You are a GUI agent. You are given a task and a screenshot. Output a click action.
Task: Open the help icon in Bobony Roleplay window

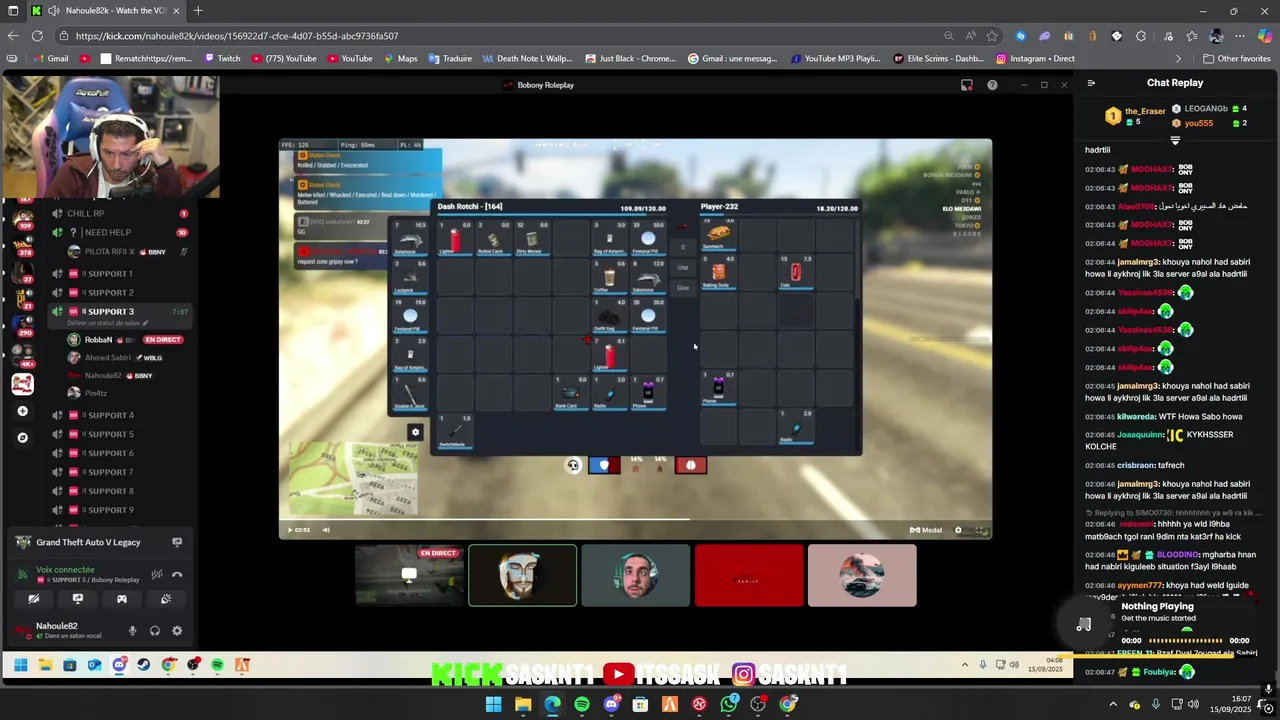click(x=992, y=85)
